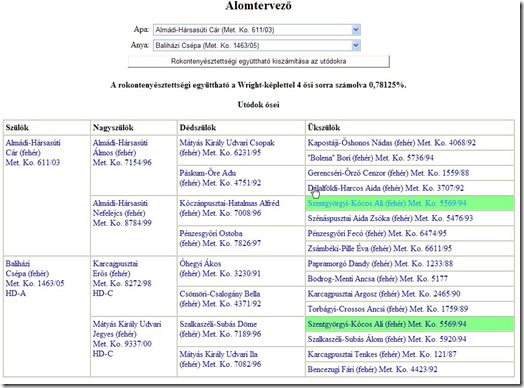
Task: Open Karcagpusztai Erős grandparent link
Action: 122,278
